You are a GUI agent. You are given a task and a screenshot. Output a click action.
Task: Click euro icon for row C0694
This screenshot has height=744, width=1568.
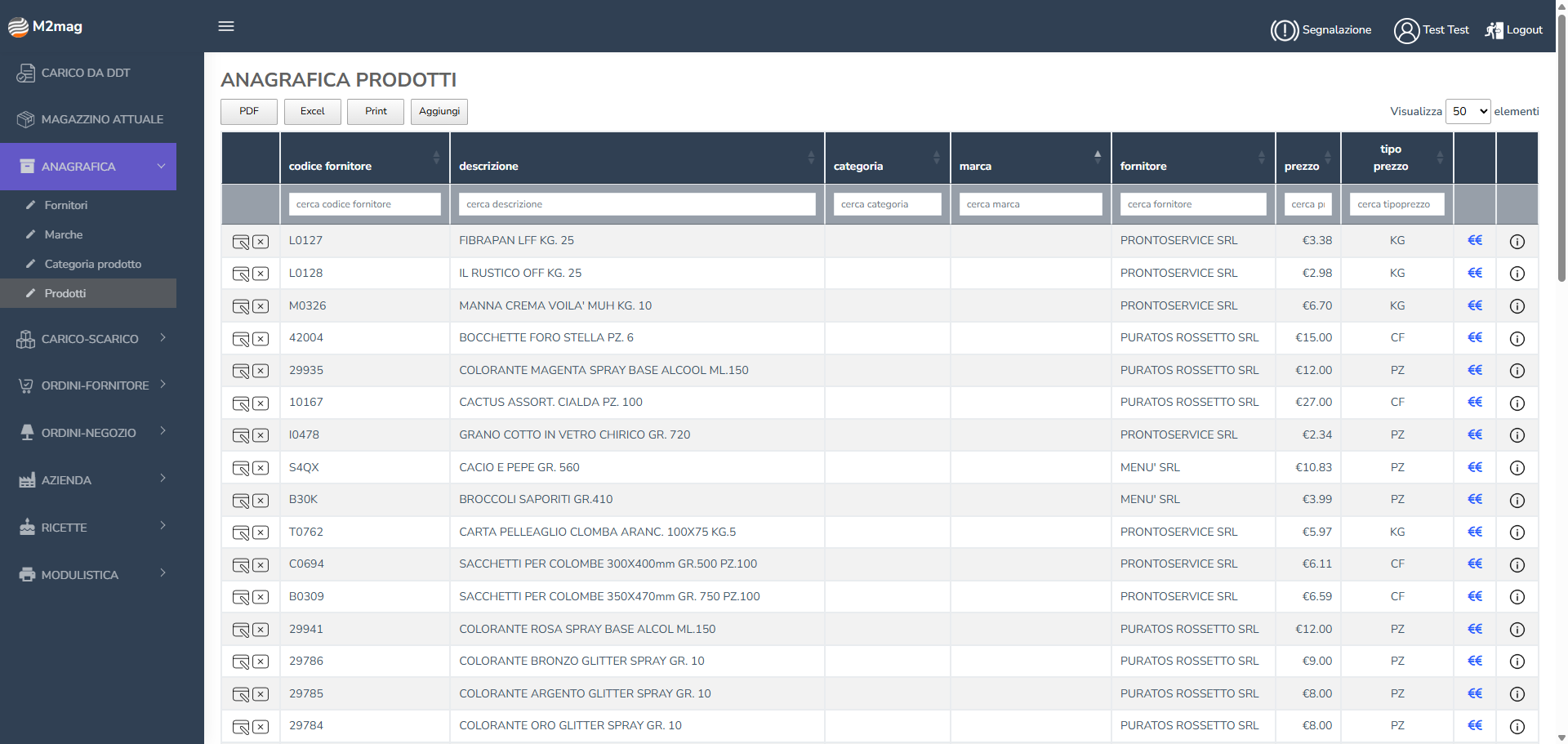click(1475, 564)
